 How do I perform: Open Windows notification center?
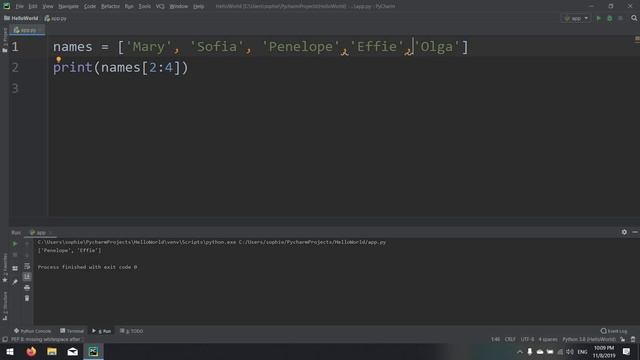[626, 351]
